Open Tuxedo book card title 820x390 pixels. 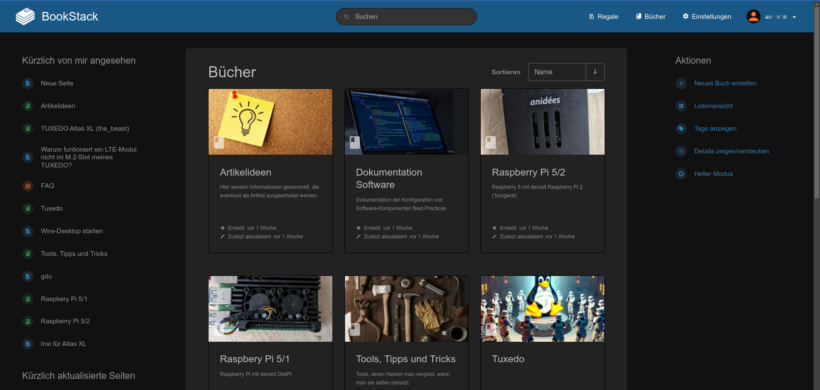pyautogui.click(x=508, y=359)
